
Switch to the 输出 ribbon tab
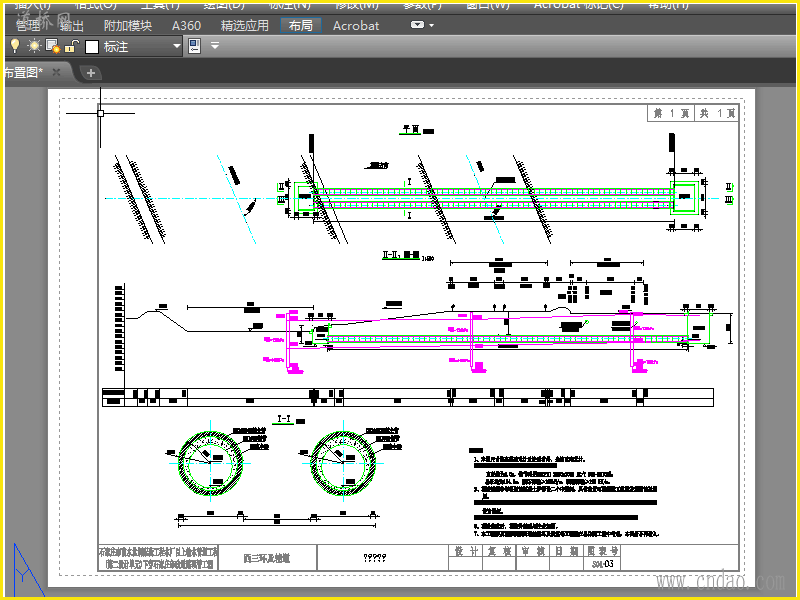(x=71, y=26)
